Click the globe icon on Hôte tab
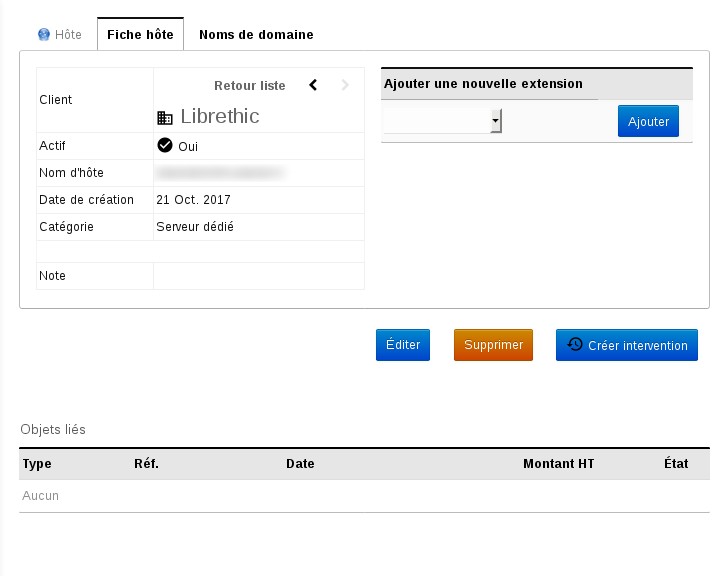 pos(44,34)
